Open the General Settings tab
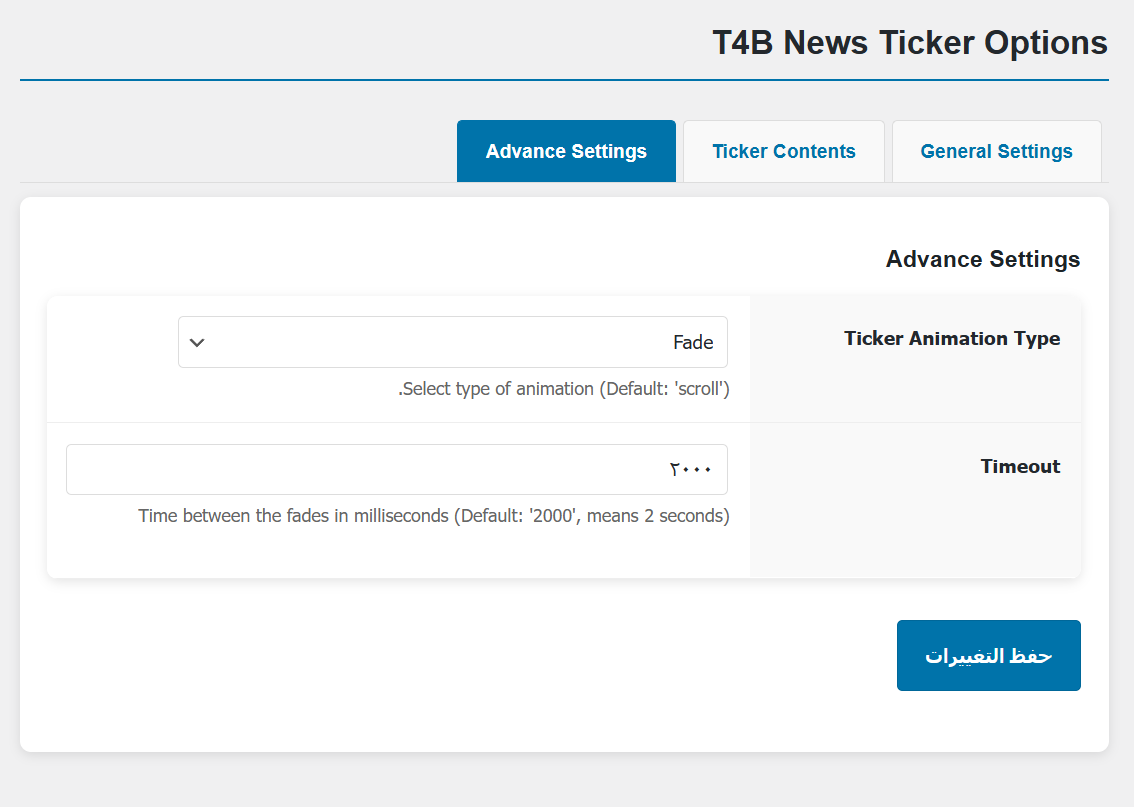1134x807 pixels. tap(996, 152)
